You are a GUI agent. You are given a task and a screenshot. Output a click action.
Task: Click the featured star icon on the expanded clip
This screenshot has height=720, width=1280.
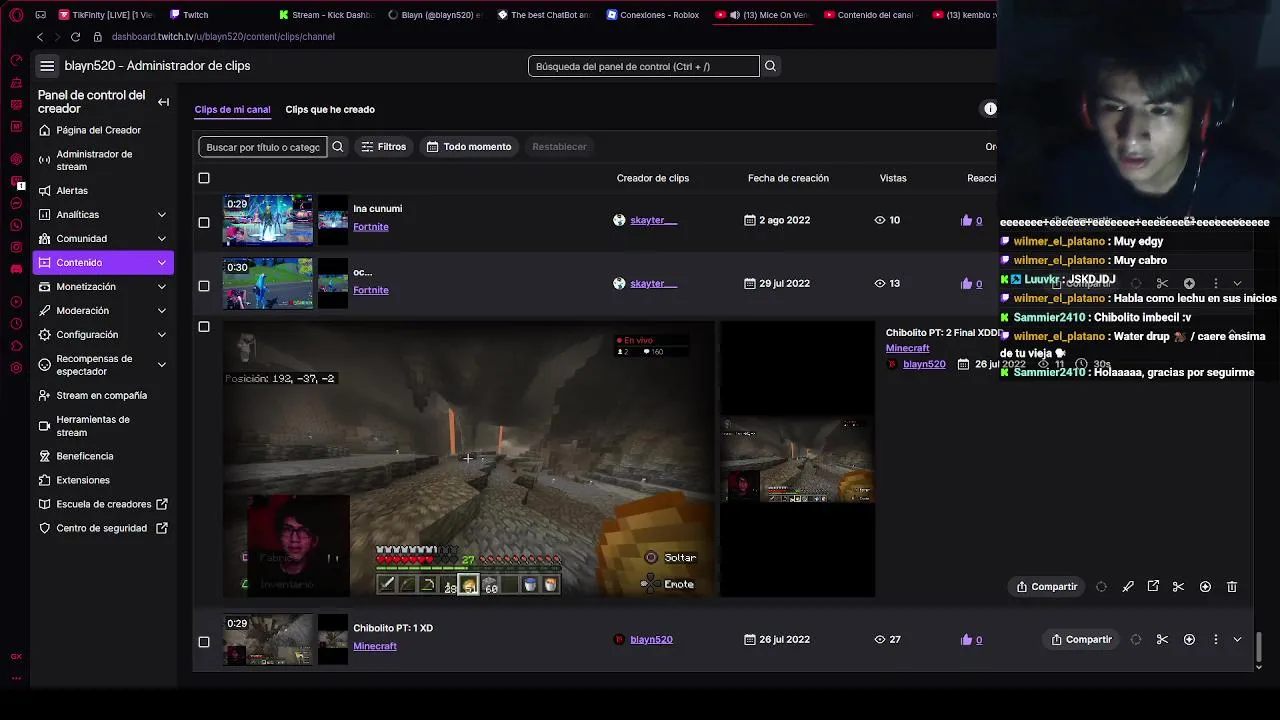[x=1205, y=587]
